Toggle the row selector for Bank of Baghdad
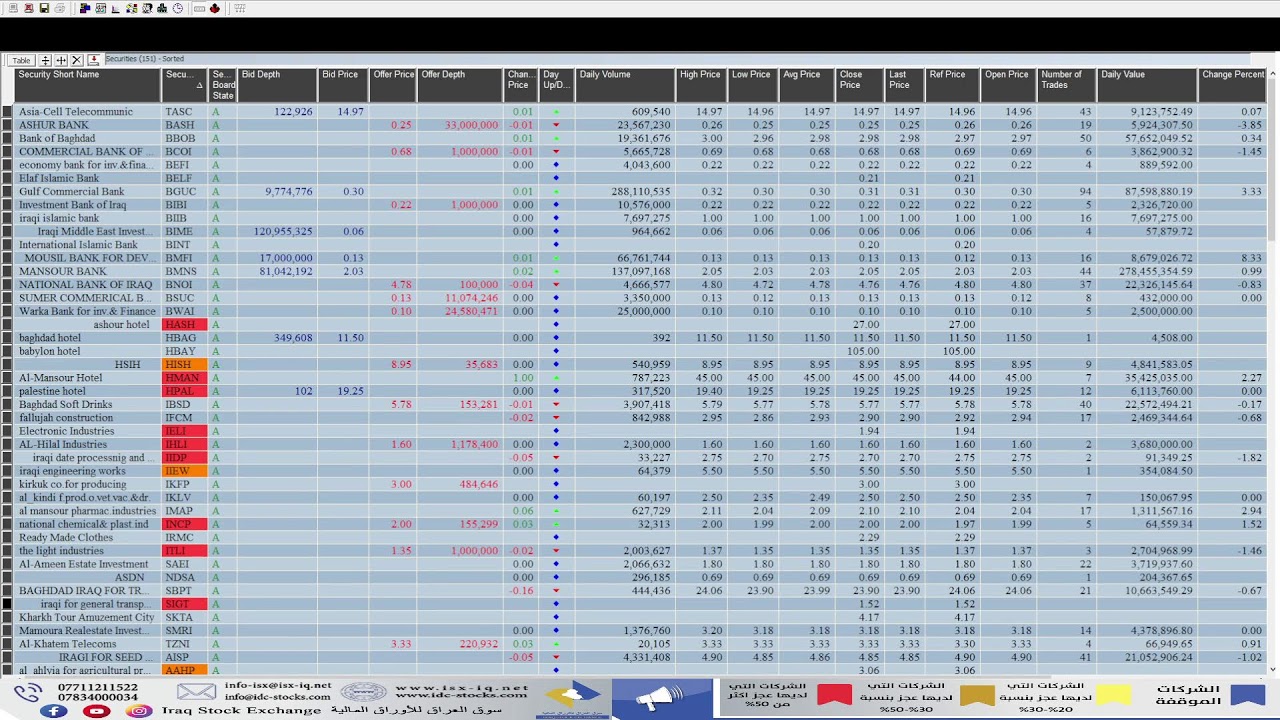This screenshot has height=720, width=1280. [7, 138]
